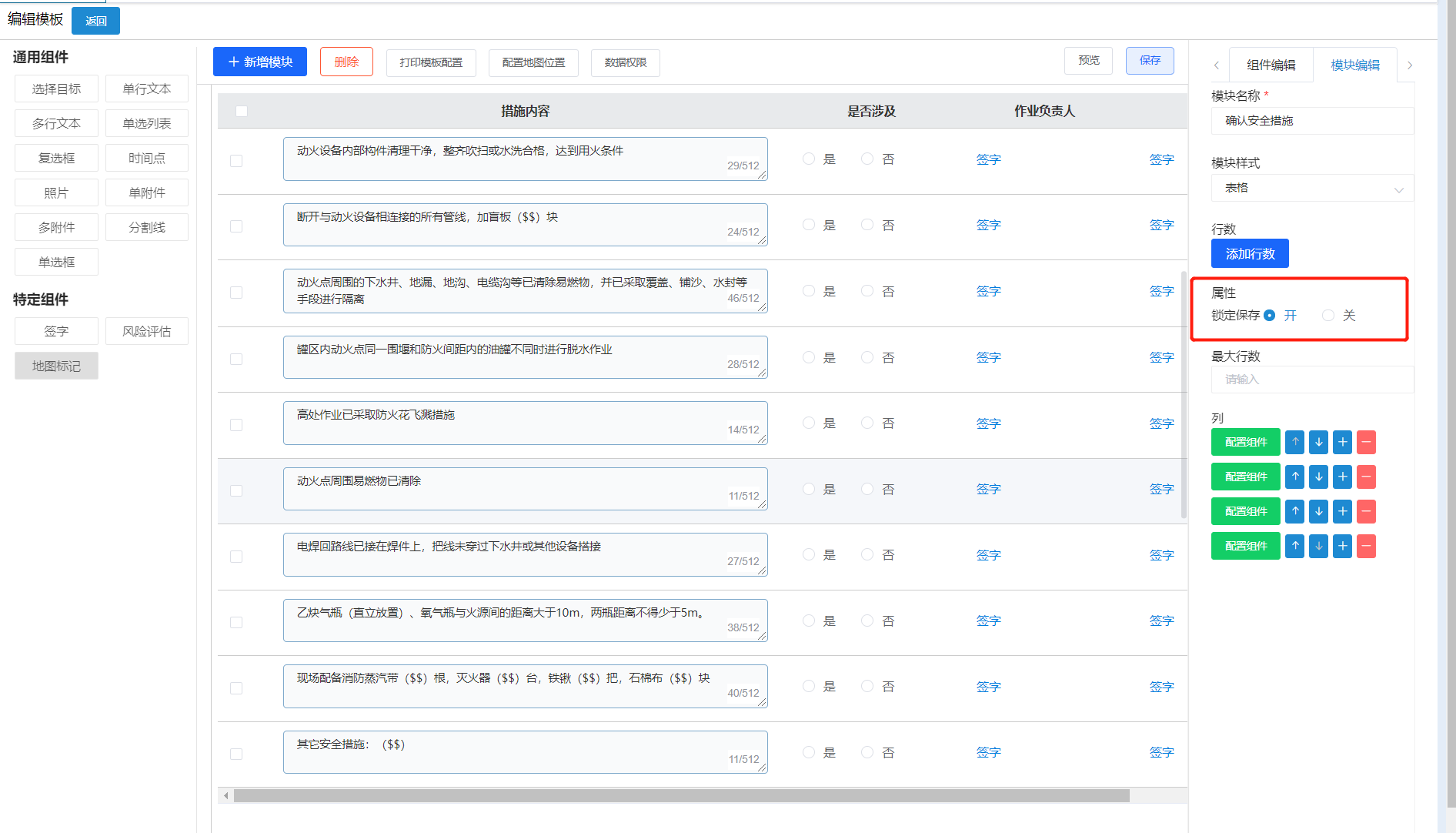Switch to 组件编辑 tab
1456x833 pixels.
pos(1271,65)
